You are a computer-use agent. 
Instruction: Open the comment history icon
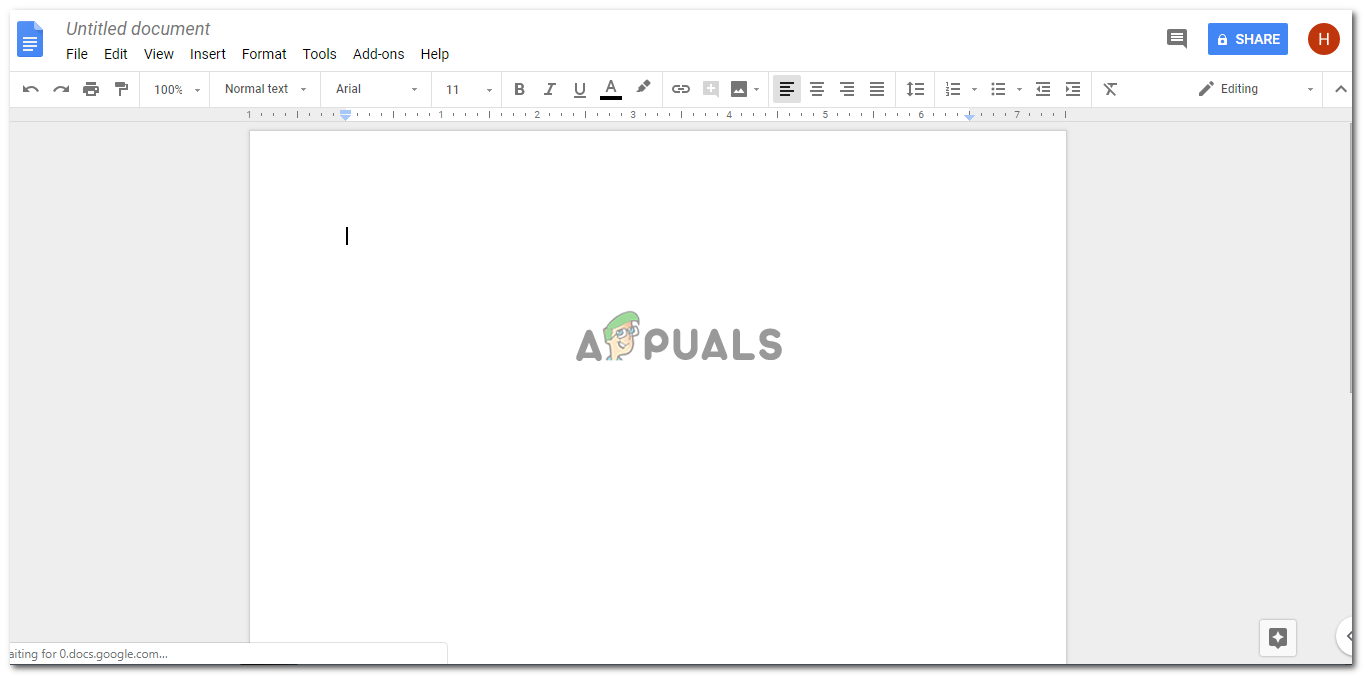click(x=1177, y=39)
